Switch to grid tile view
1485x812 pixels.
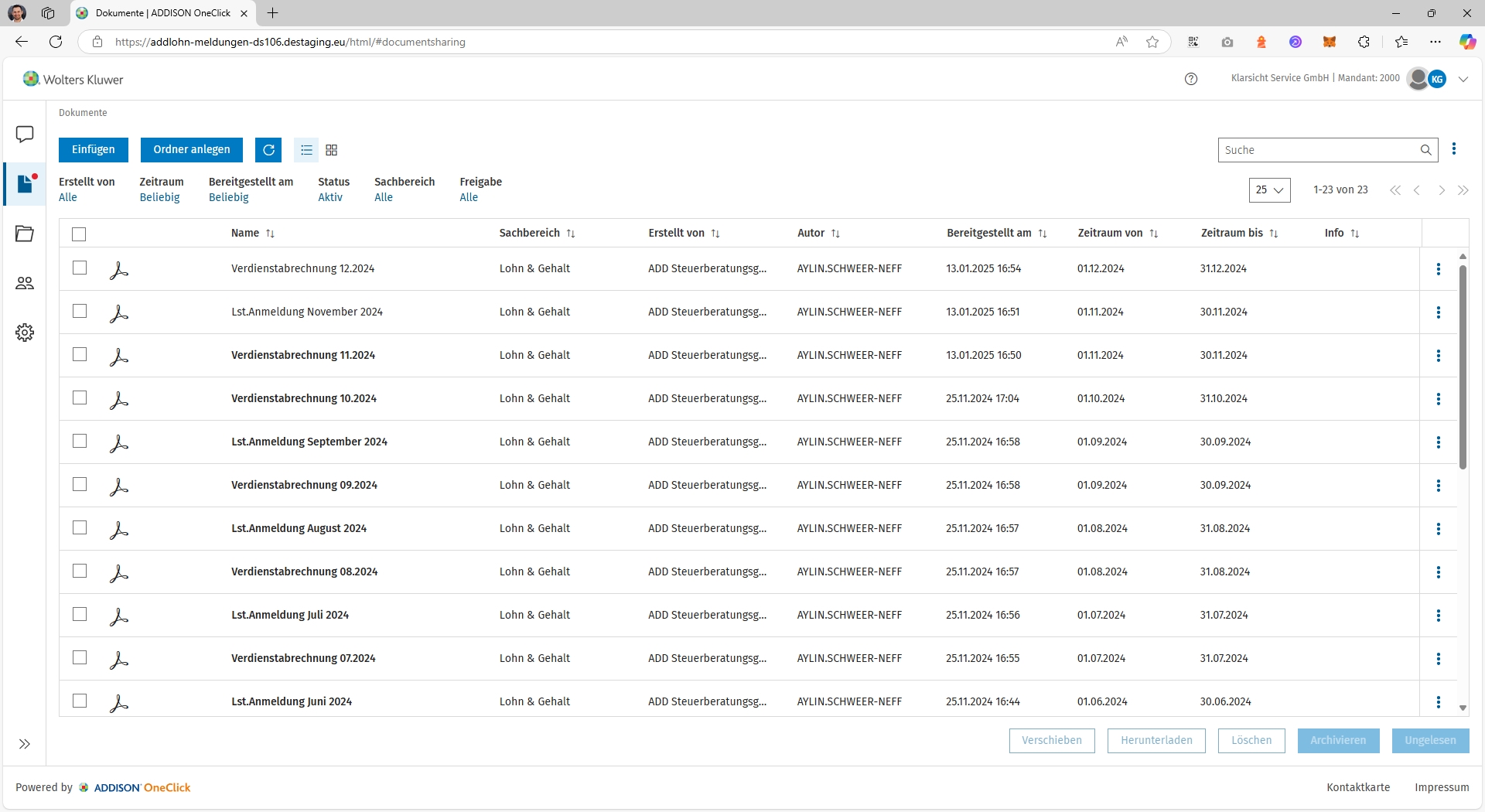tap(332, 150)
